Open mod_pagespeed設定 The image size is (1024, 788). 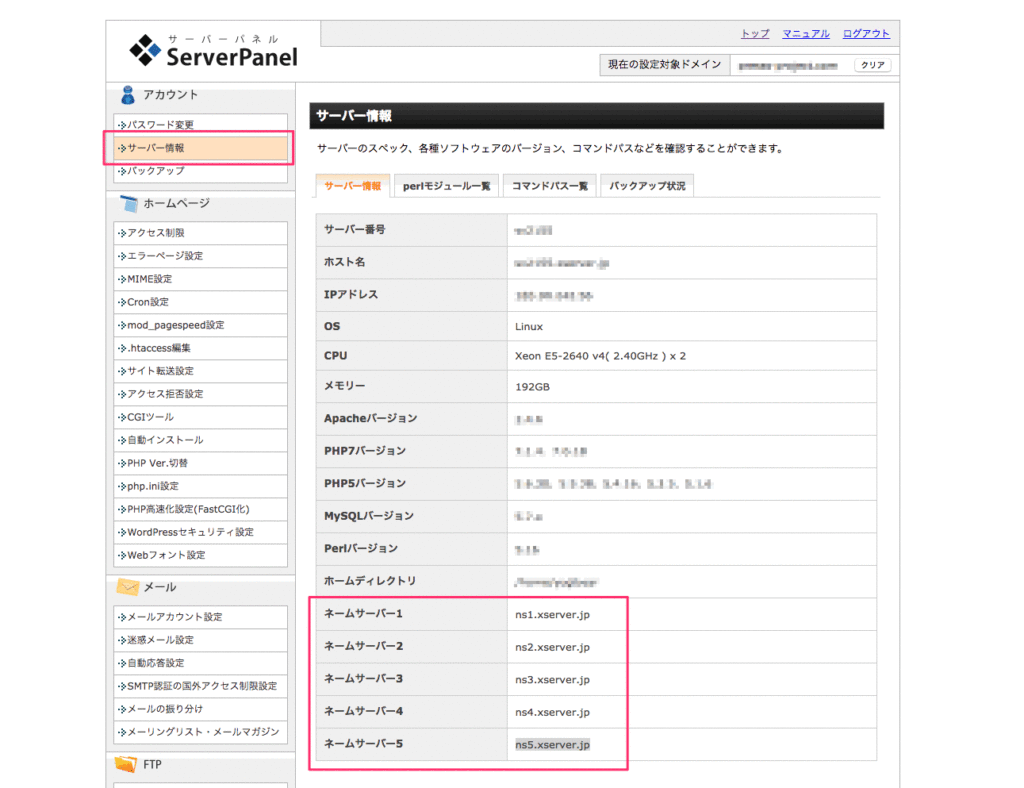pyautogui.click(x=200, y=325)
